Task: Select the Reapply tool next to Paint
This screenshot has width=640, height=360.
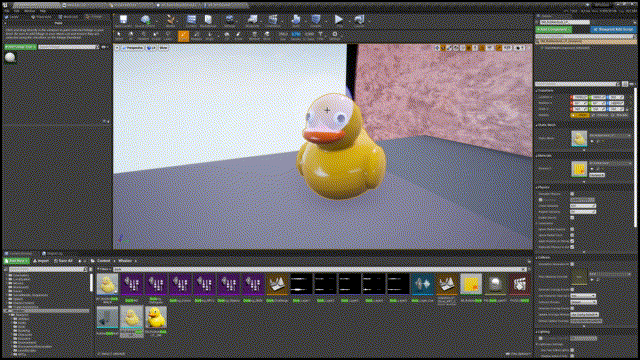Action: tap(196, 36)
